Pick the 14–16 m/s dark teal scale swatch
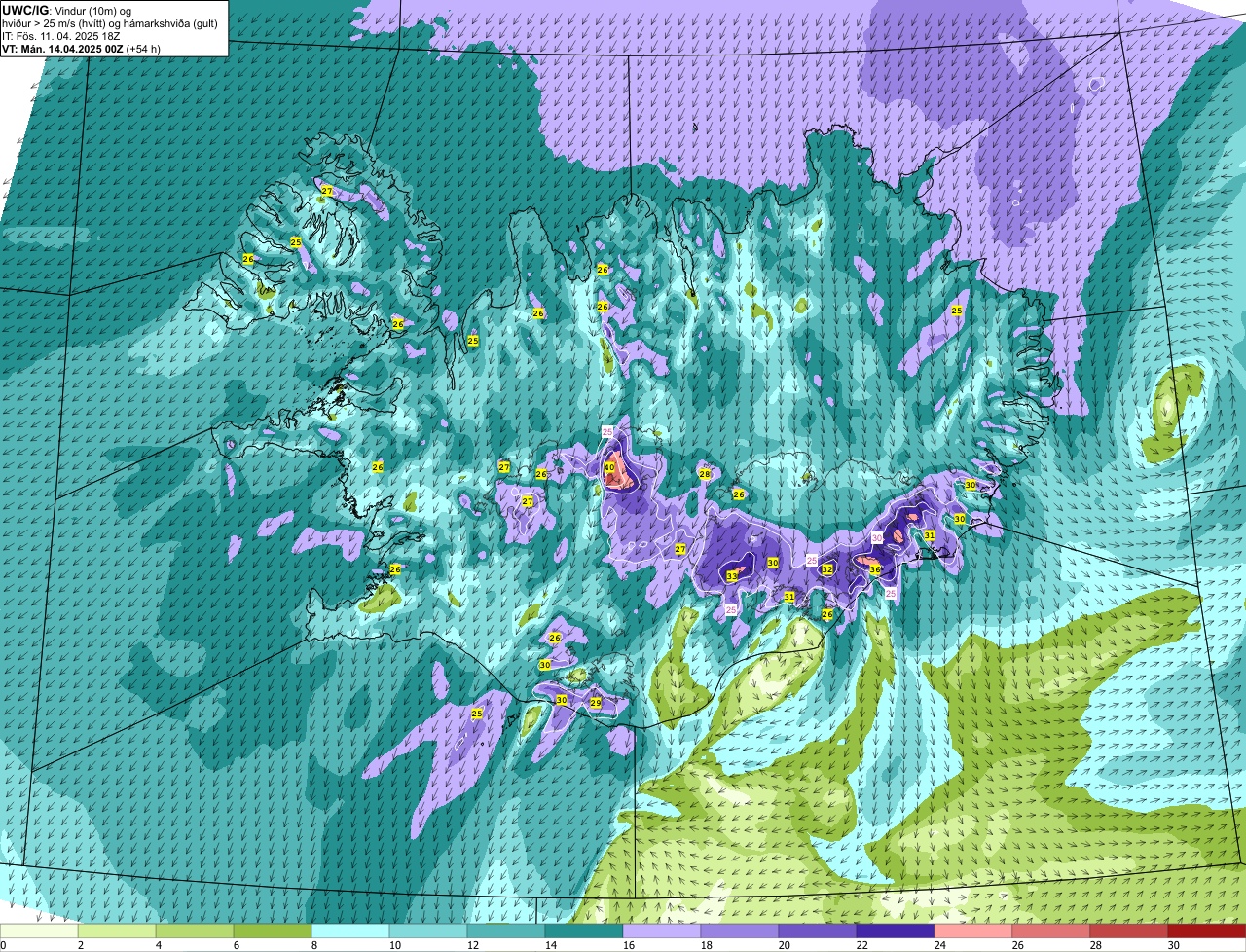This screenshot has height=952, width=1246. click(x=584, y=931)
